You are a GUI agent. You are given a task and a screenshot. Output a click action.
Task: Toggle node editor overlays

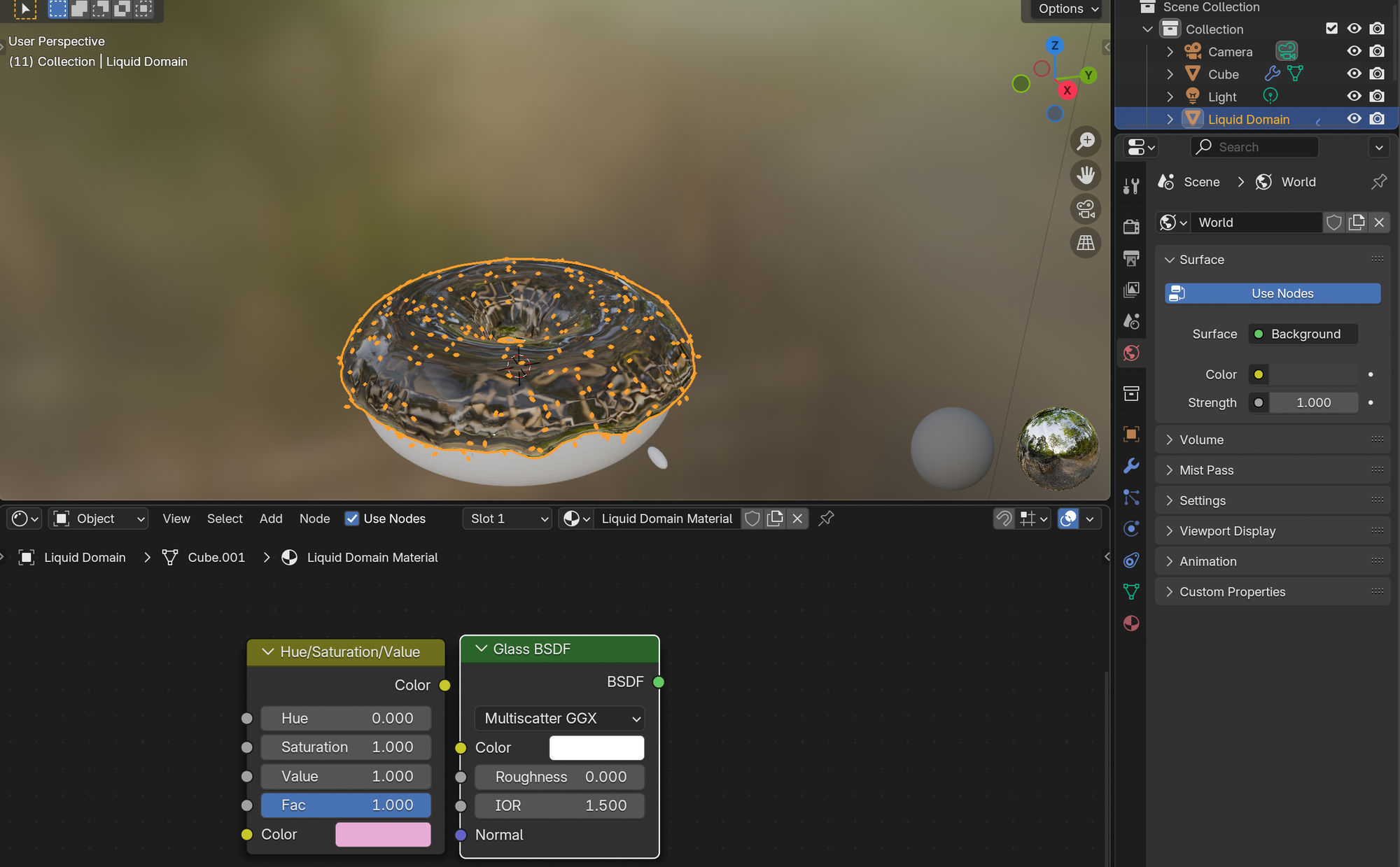(1068, 519)
